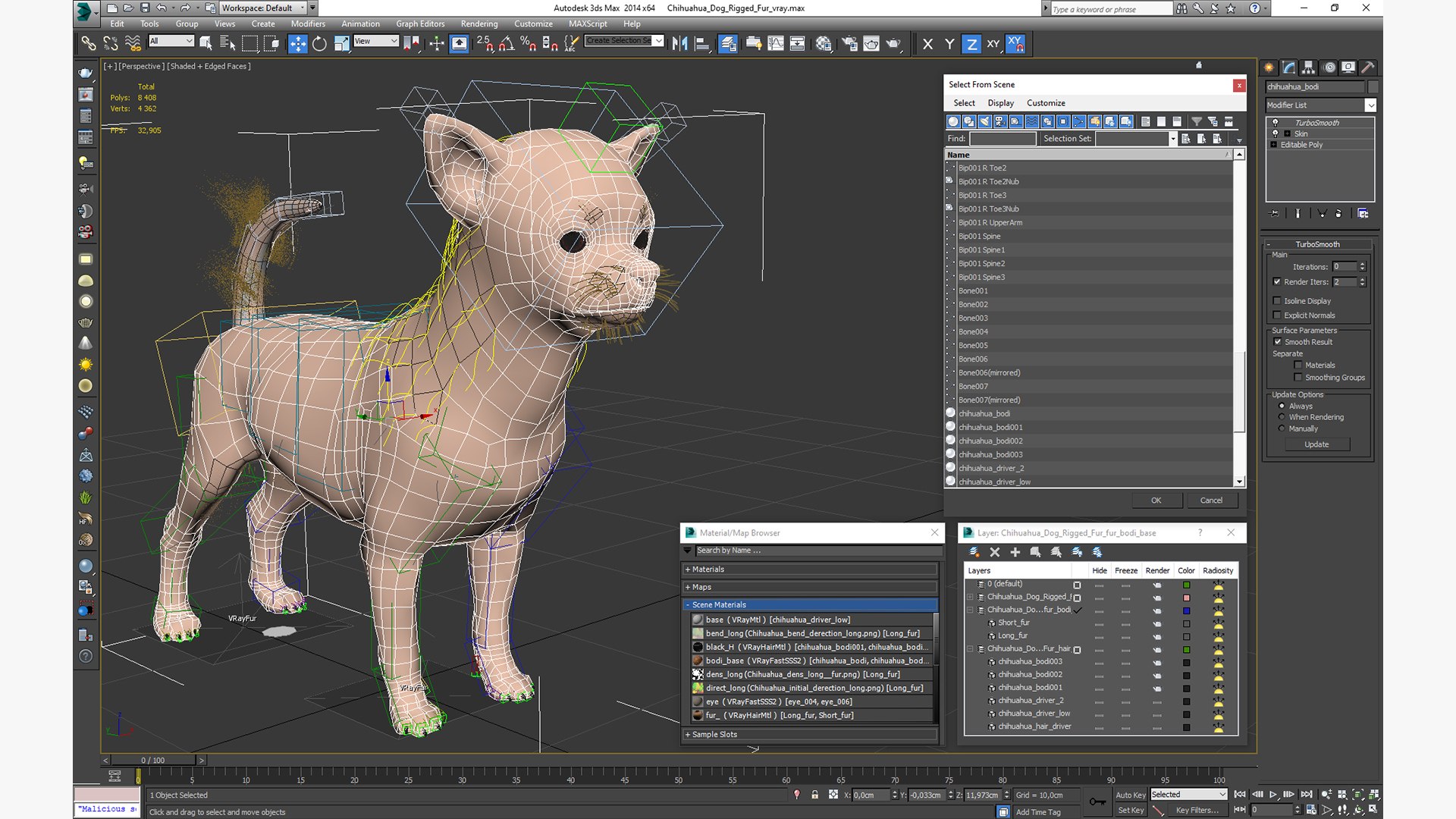1456x819 pixels.
Task: Open the Utilities hammer panel tab
Action: tap(1367, 67)
